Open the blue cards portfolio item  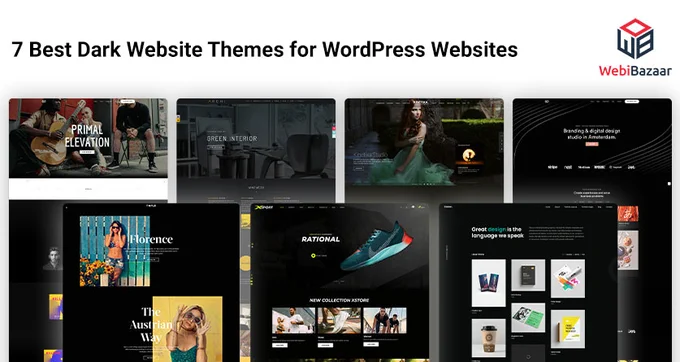[489, 283]
